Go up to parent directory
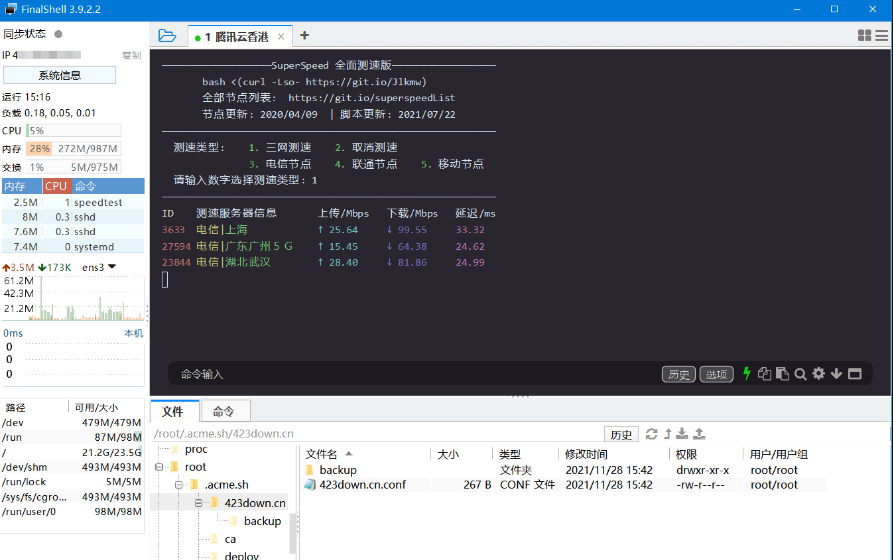The width and height of the screenshot is (893, 560). (668, 434)
